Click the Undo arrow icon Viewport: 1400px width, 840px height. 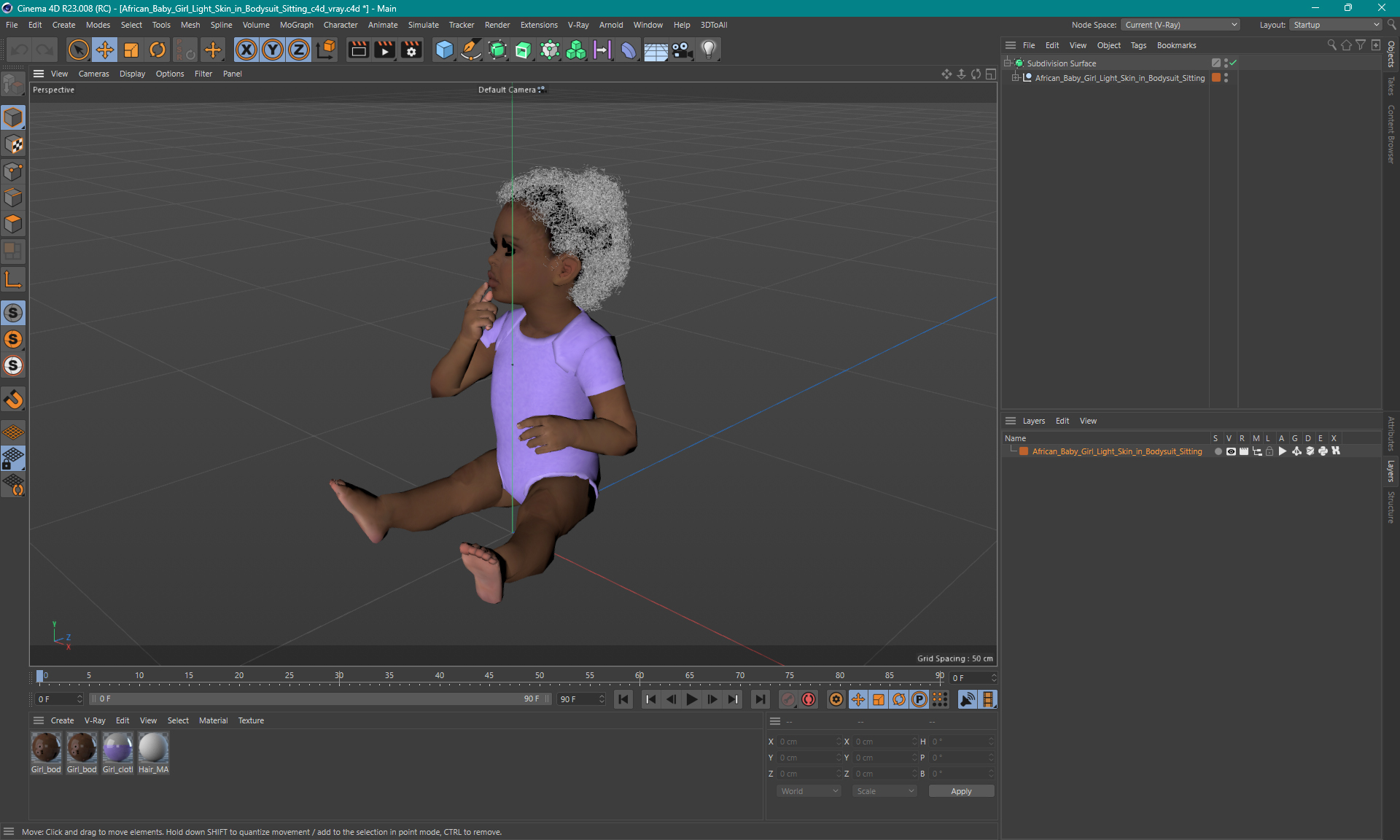click(x=20, y=50)
